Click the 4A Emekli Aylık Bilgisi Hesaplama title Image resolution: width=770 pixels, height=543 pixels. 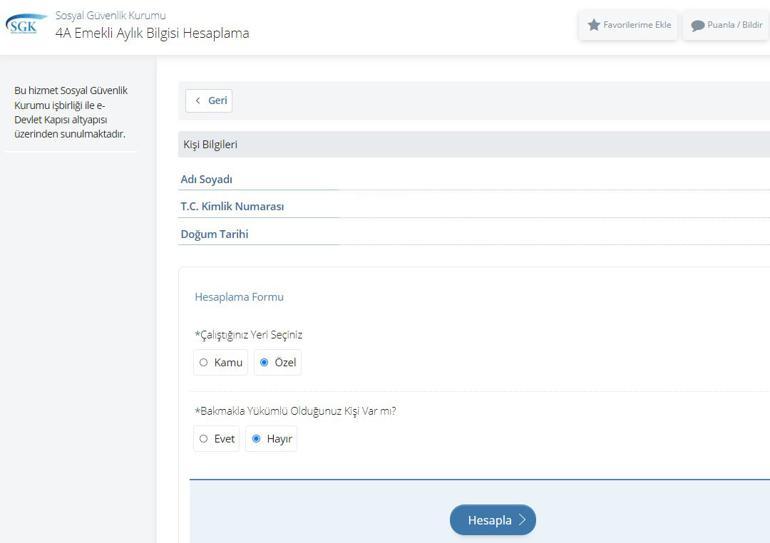tap(152, 33)
